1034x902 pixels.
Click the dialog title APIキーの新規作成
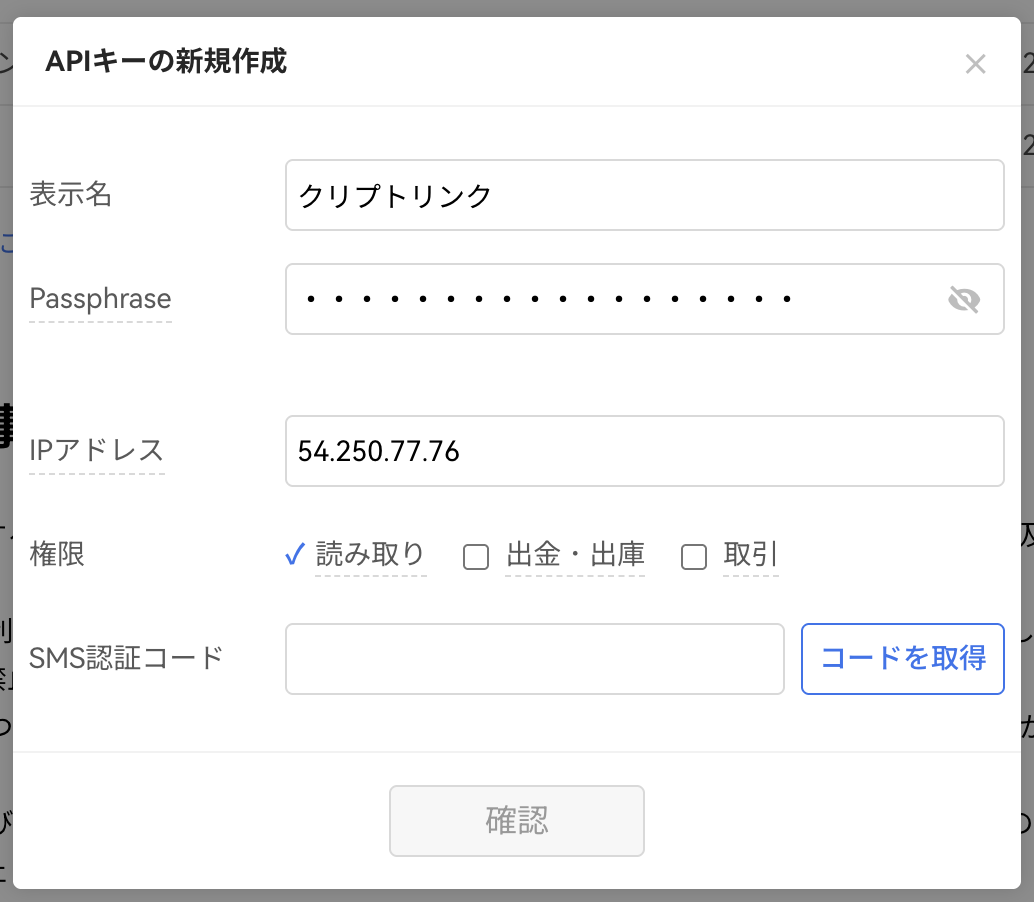tap(166, 61)
